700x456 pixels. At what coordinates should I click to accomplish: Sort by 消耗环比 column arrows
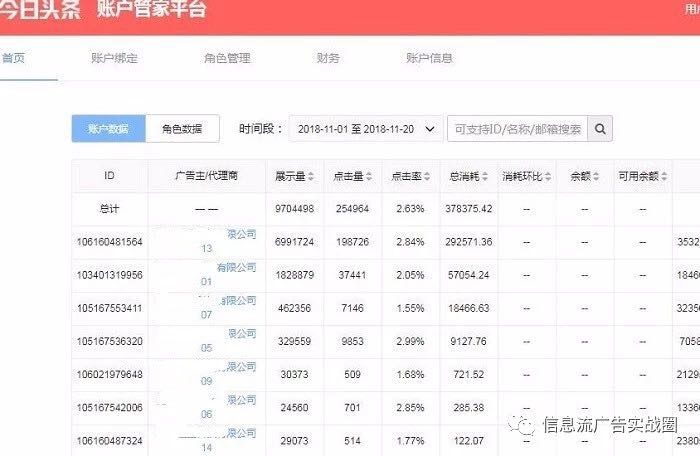(548, 176)
